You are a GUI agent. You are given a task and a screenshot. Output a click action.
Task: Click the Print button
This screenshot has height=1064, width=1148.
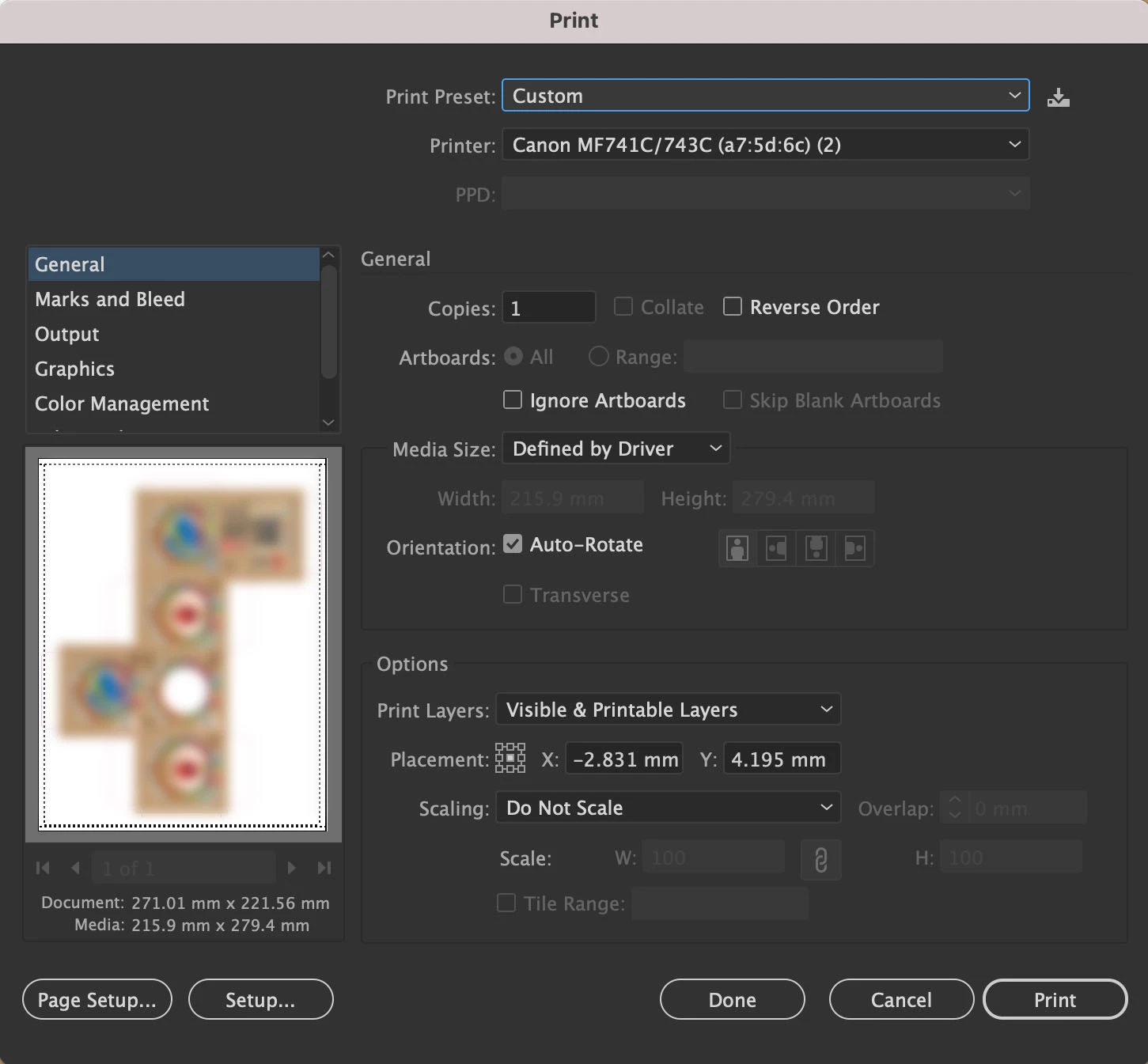(x=1055, y=1000)
